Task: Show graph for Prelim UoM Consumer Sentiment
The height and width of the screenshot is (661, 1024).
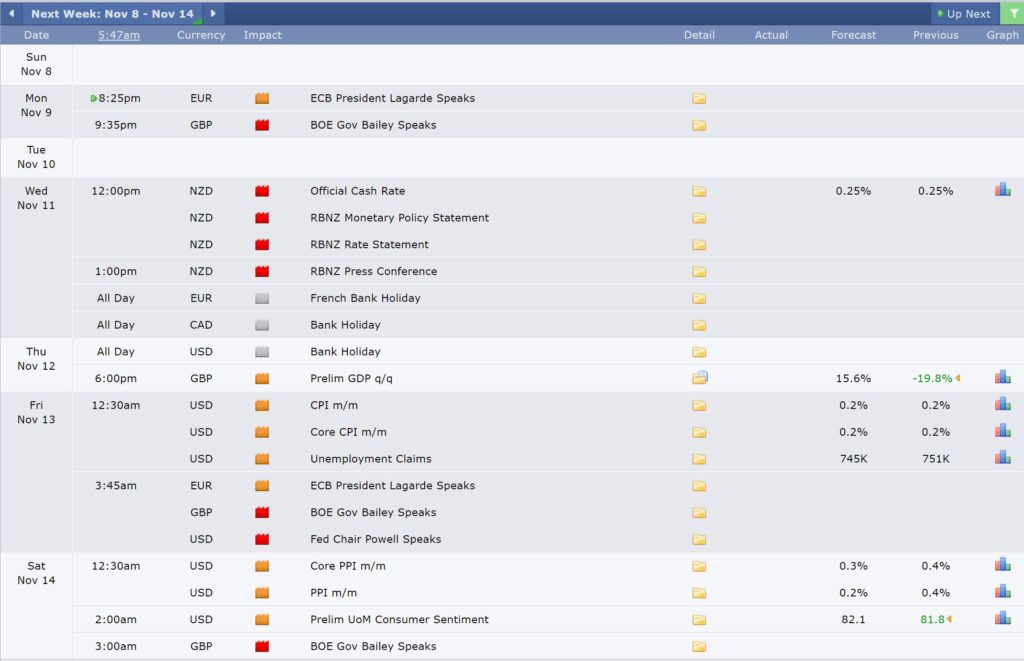Action: pos(1002,618)
